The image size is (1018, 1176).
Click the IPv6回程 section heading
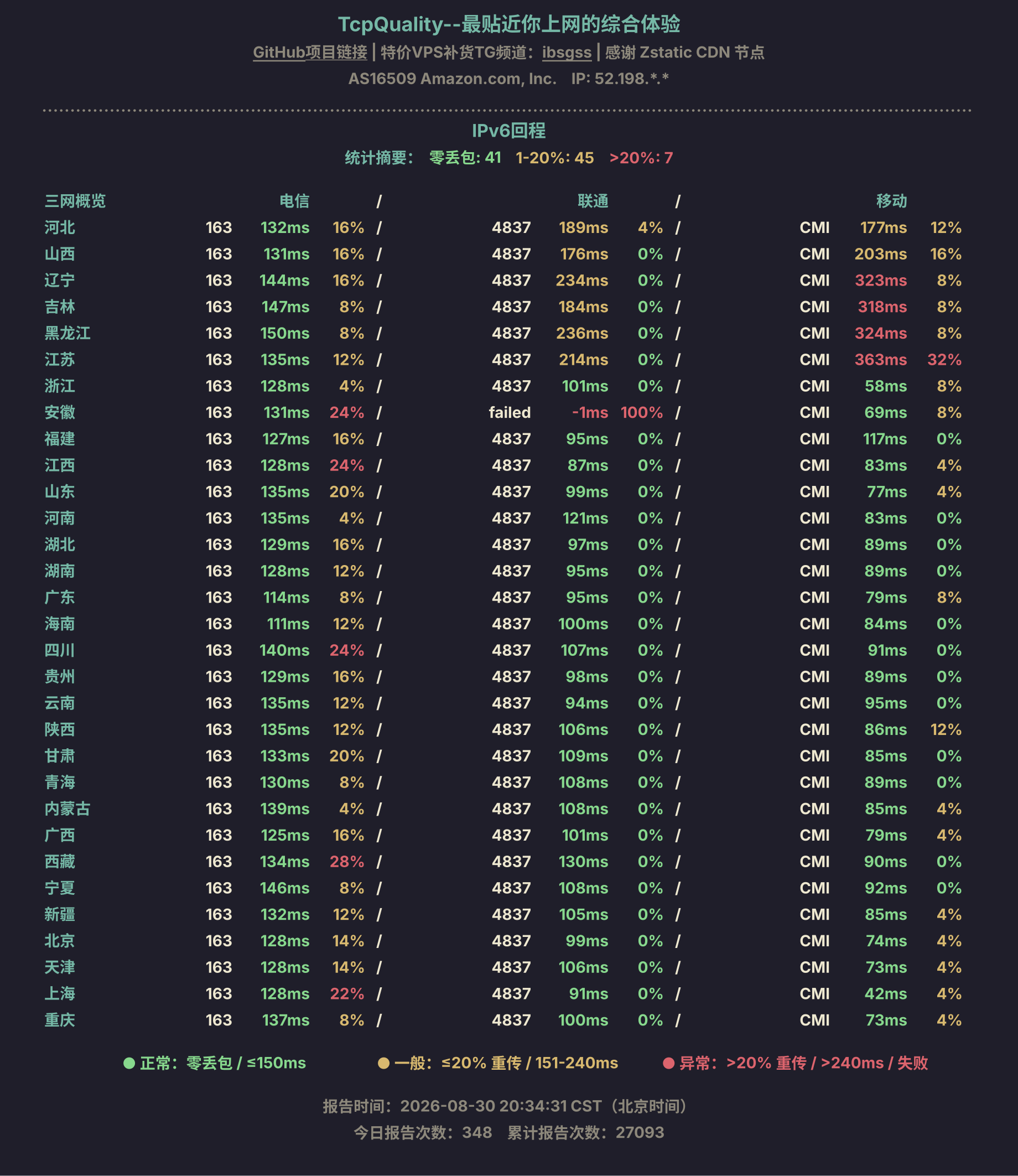pos(509,131)
